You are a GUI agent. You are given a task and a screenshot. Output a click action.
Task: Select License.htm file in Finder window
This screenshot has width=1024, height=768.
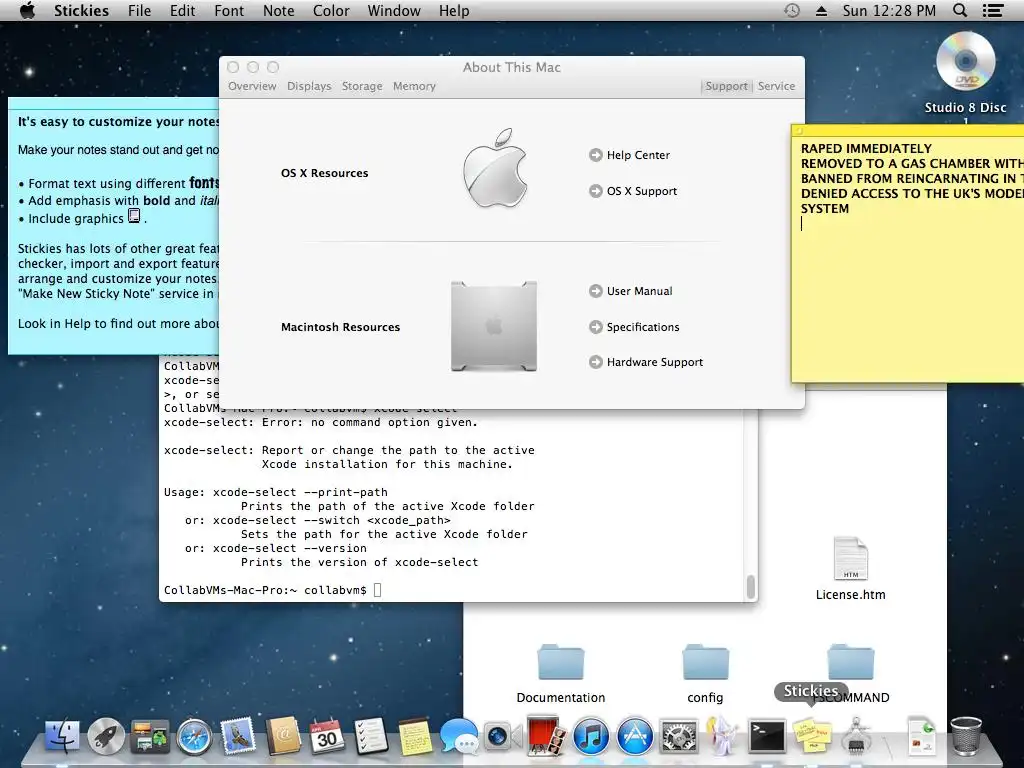pos(850,559)
